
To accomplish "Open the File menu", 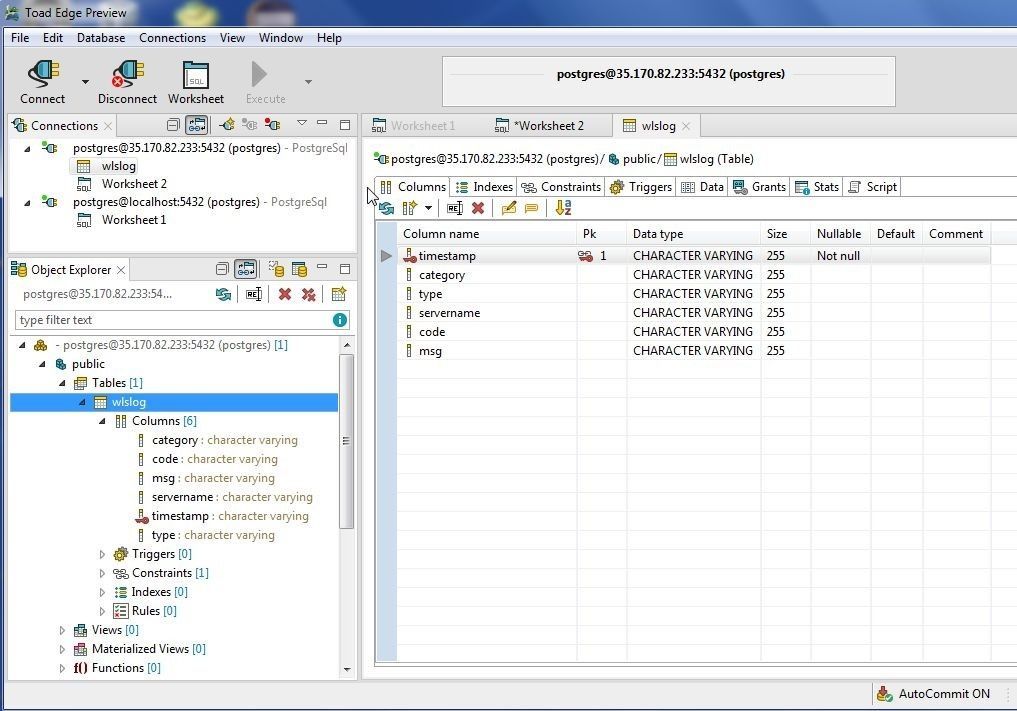I will (x=20, y=38).
